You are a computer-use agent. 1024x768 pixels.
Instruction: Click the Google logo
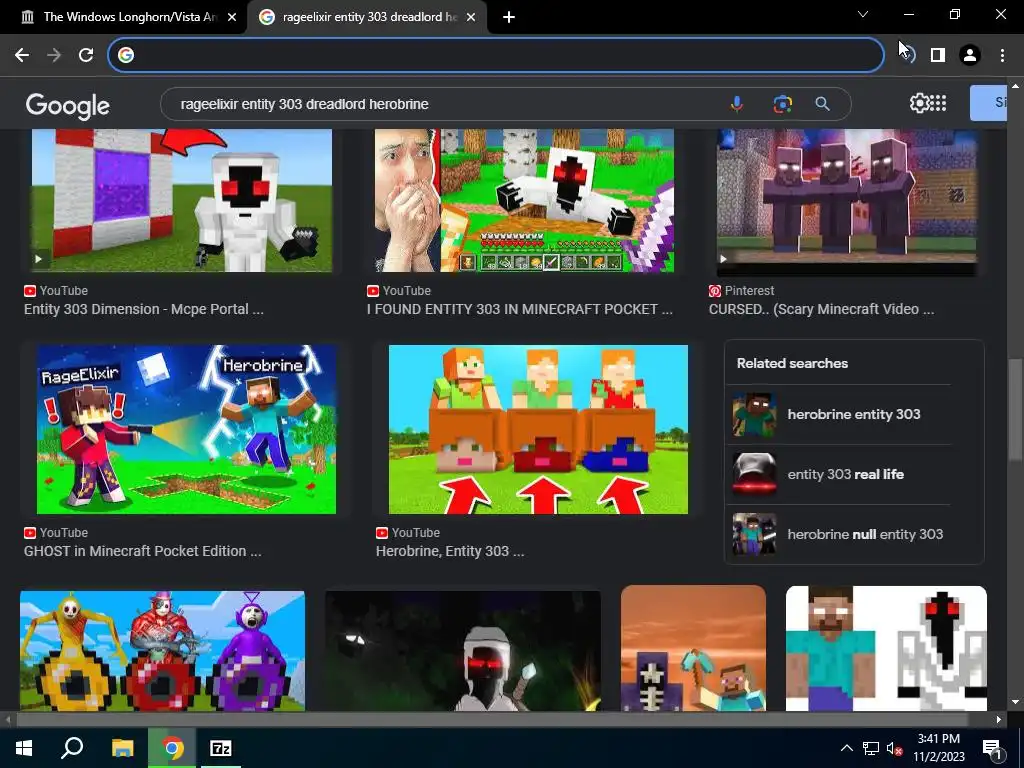[67, 105]
